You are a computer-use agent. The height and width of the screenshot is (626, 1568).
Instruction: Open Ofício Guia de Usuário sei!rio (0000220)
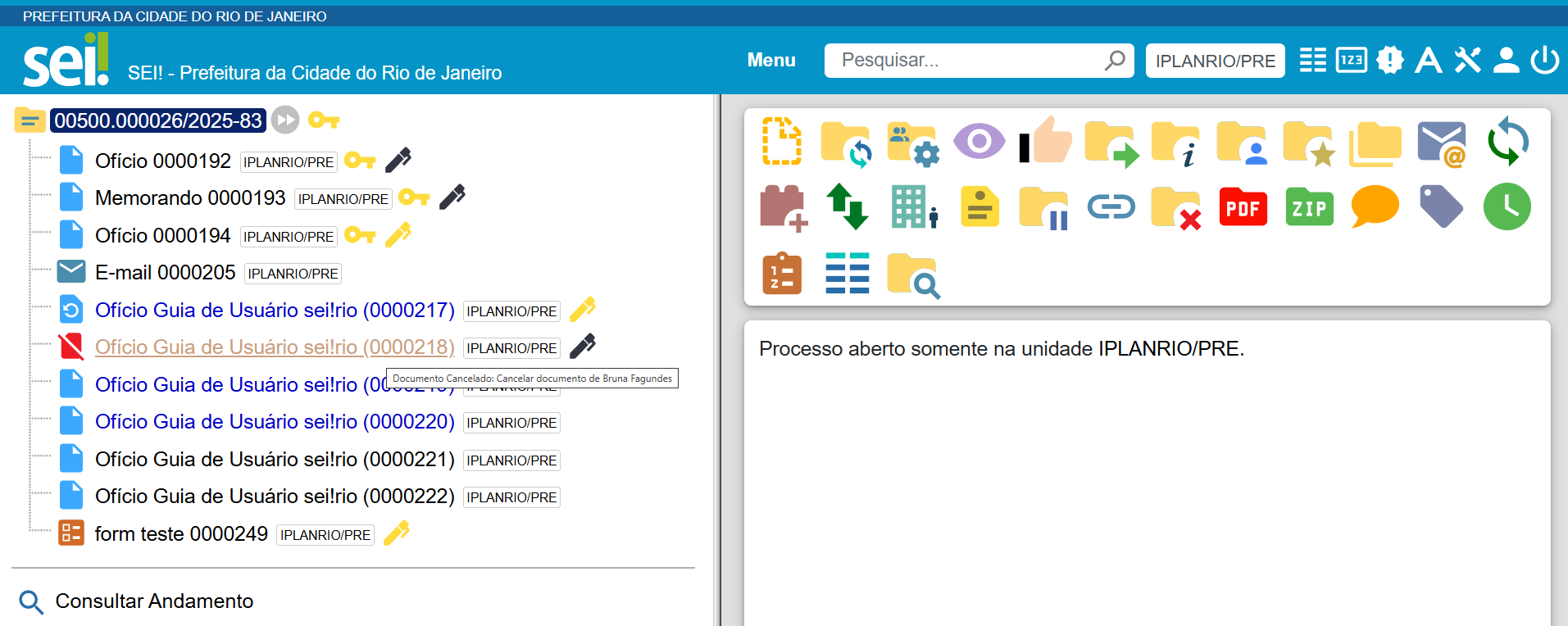[275, 422]
